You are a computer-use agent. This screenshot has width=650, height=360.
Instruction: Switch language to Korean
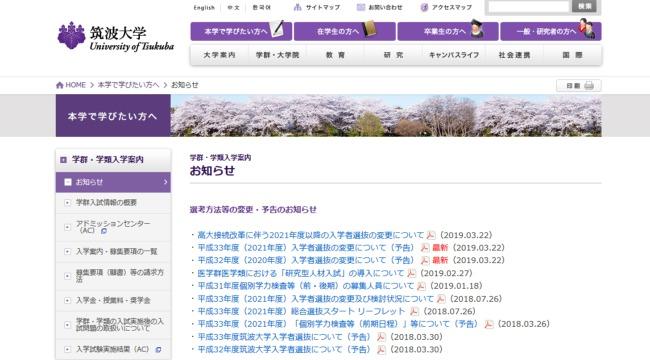click(x=262, y=7)
